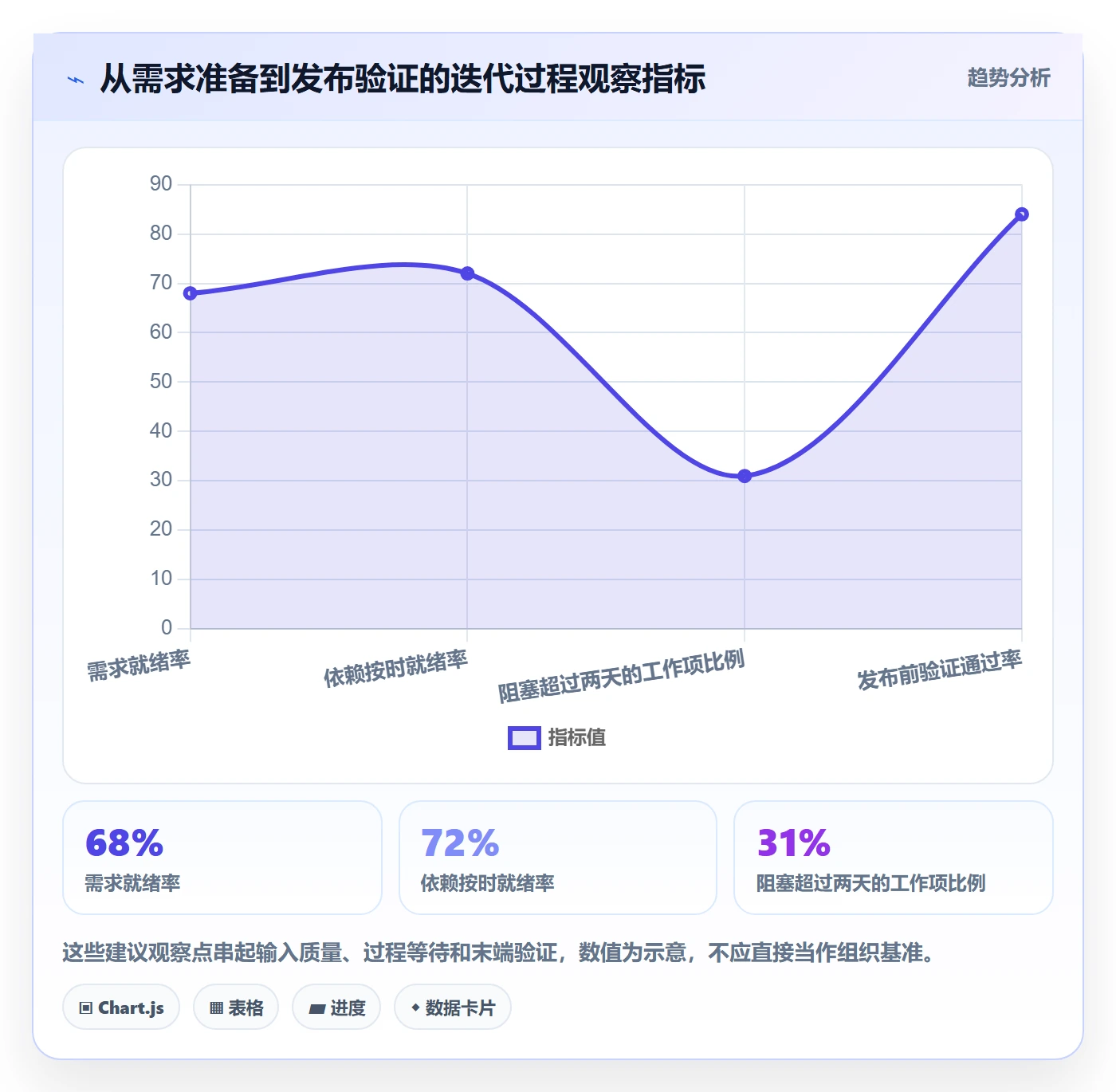The height and width of the screenshot is (1092, 1116).
Task: Click the square icon in Chart.js tag
Action: (86, 1008)
